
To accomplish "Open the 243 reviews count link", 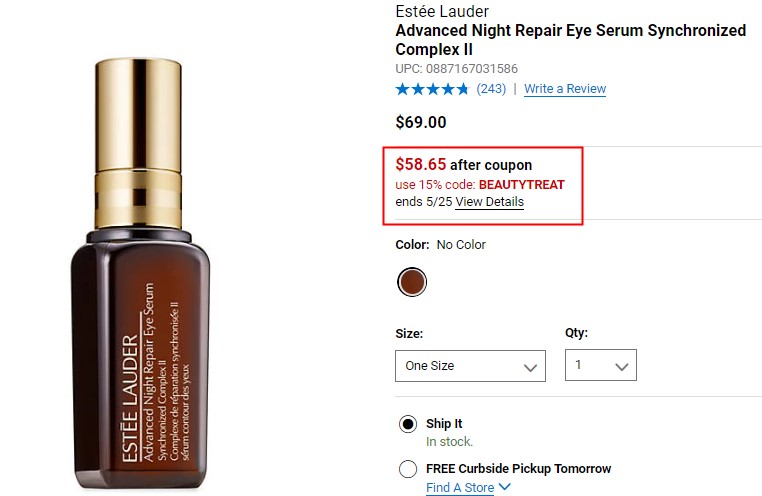I will 491,89.
